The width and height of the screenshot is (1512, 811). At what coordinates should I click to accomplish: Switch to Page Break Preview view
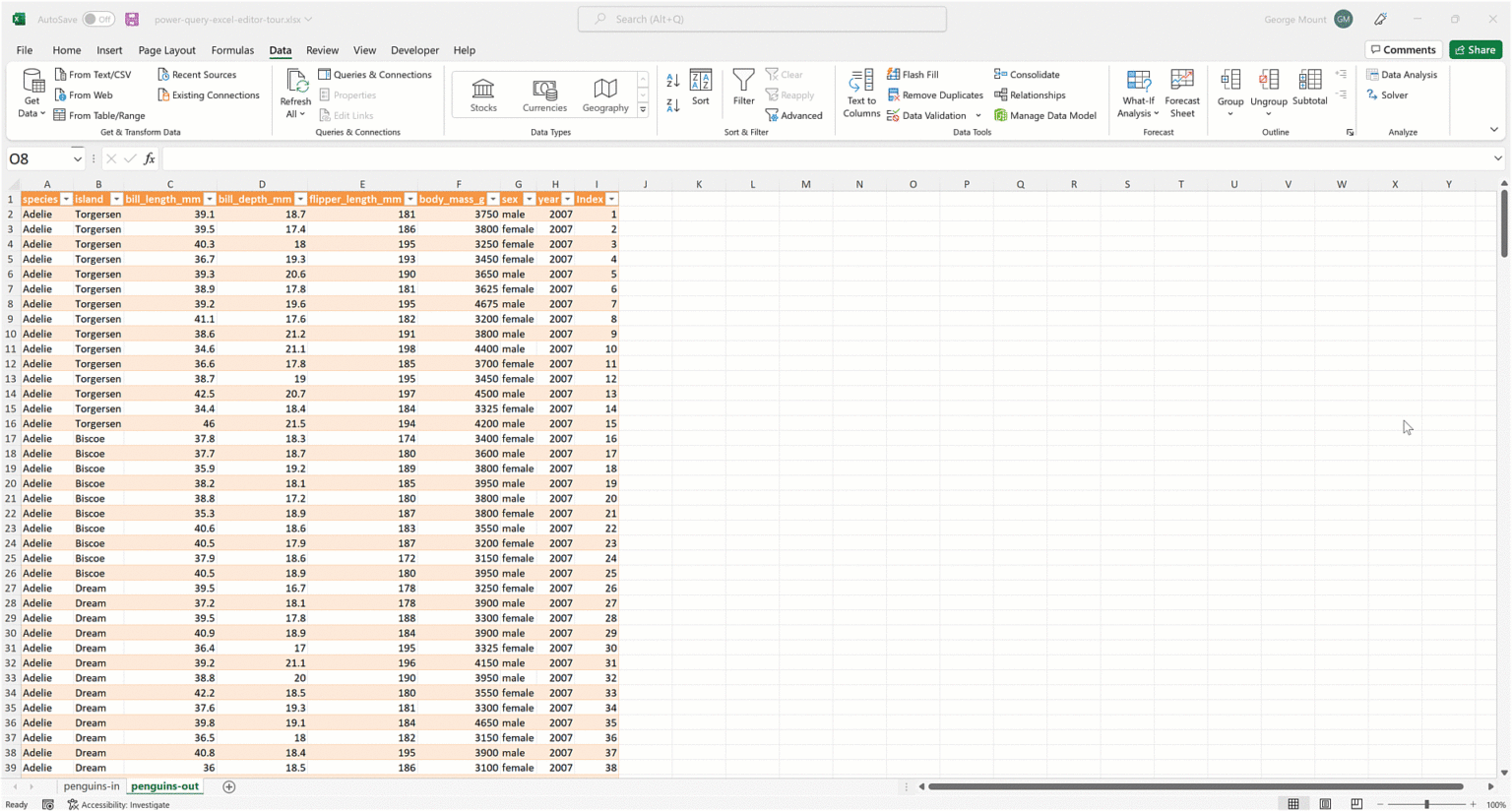tap(1356, 804)
